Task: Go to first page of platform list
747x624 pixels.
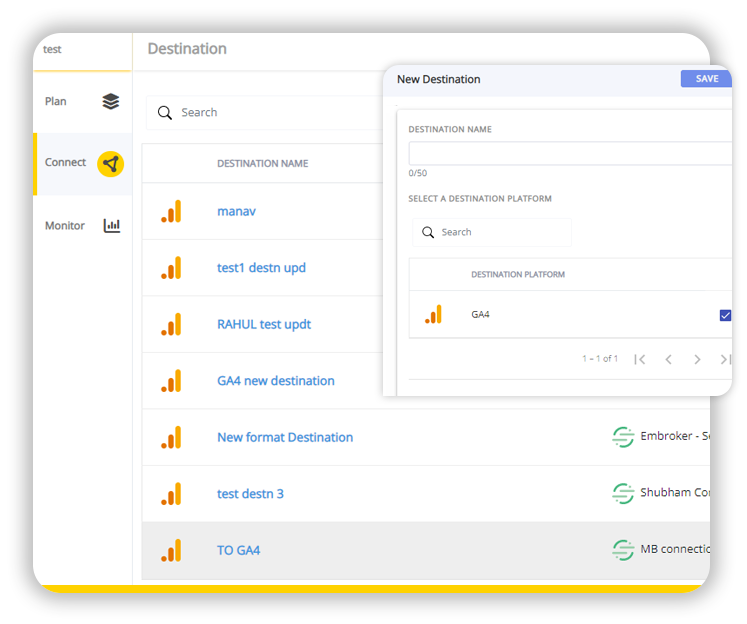Action: 640,359
